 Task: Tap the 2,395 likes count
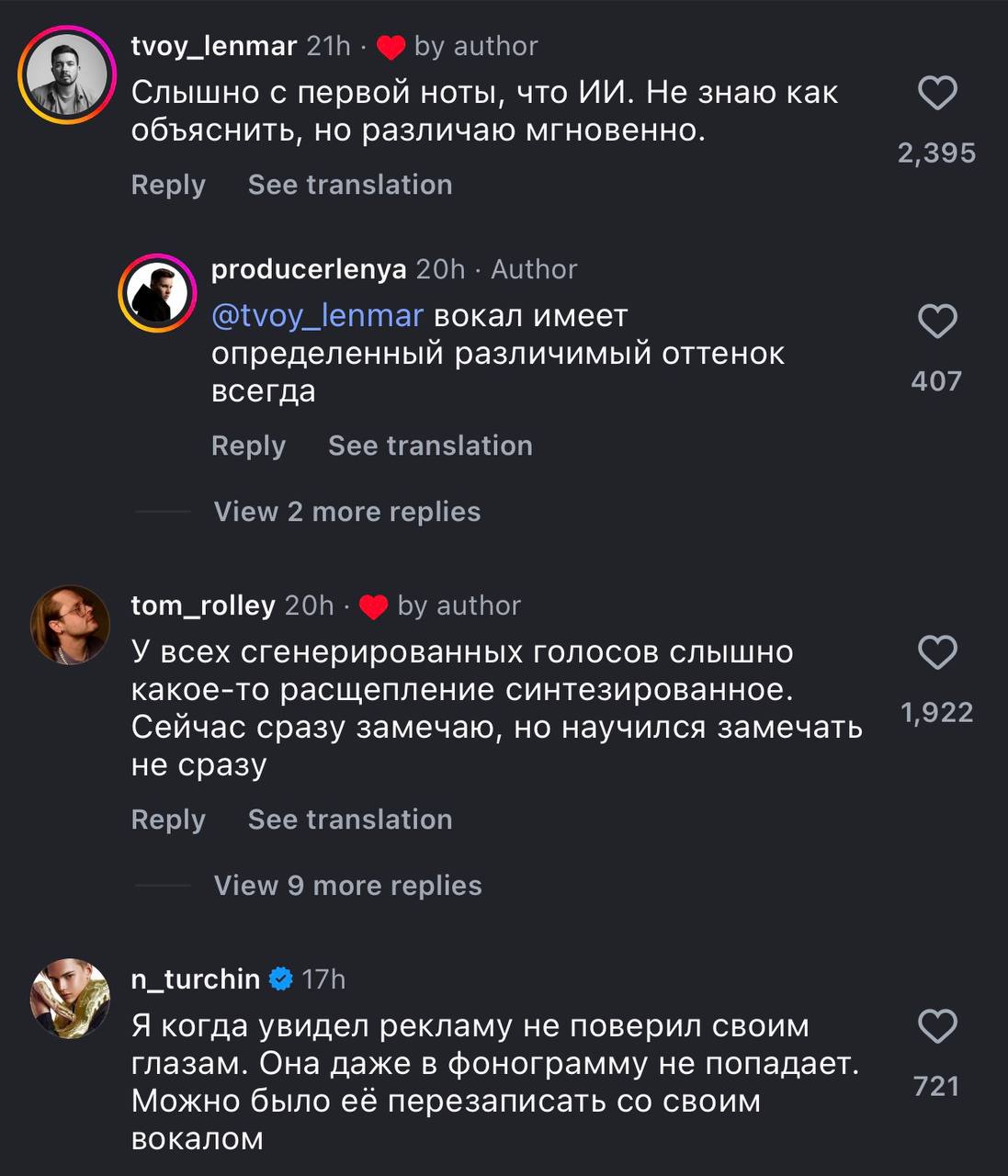[936, 153]
